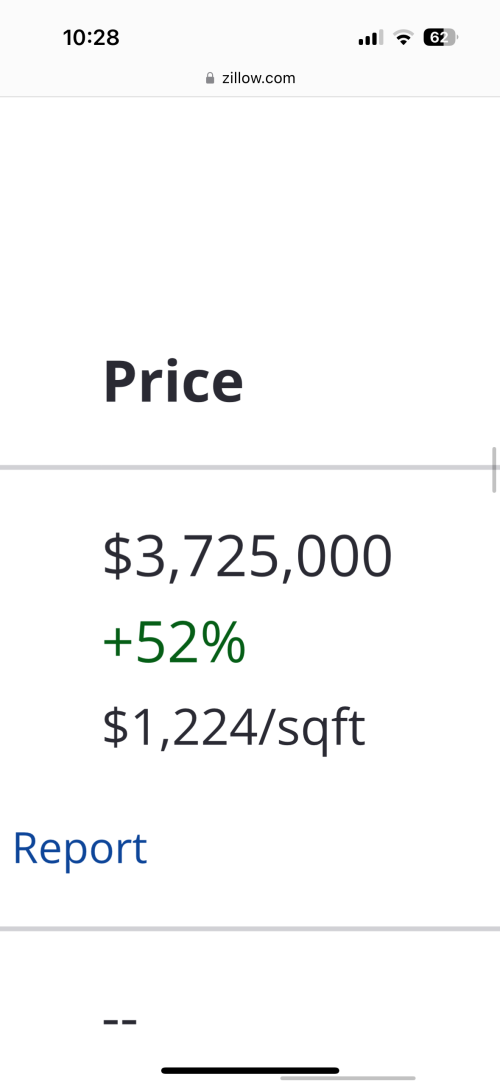500x1084 pixels.
Task: Click the vertical scrollbar handle
Action: pos(494,469)
